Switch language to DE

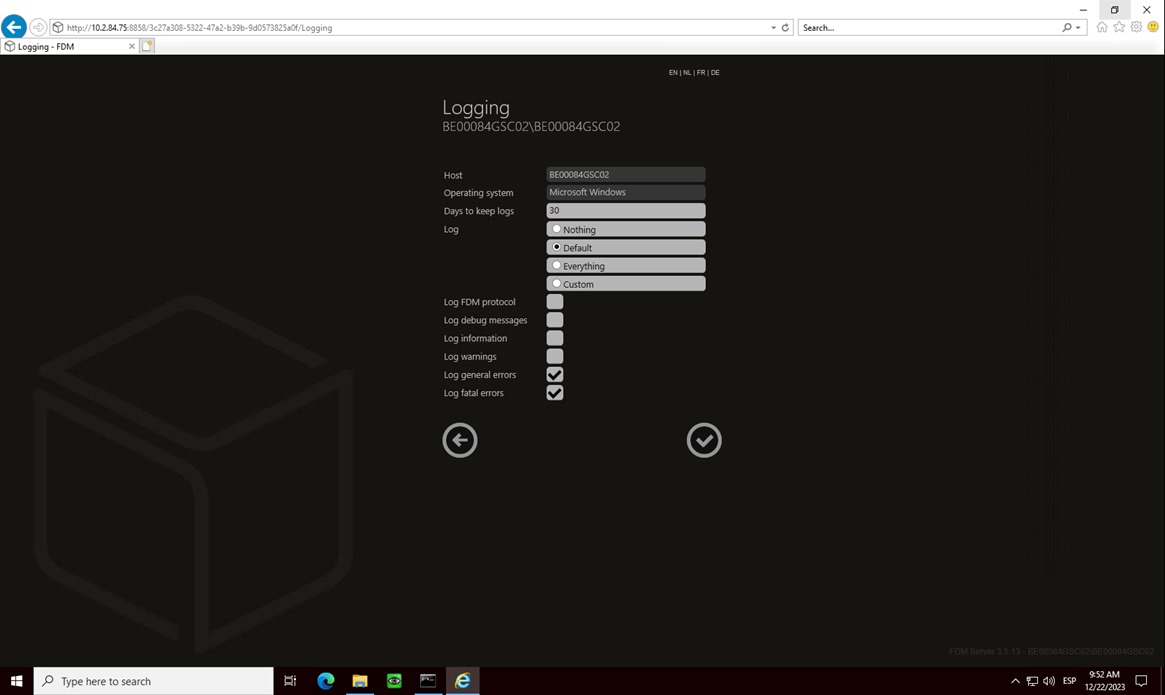coord(715,73)
